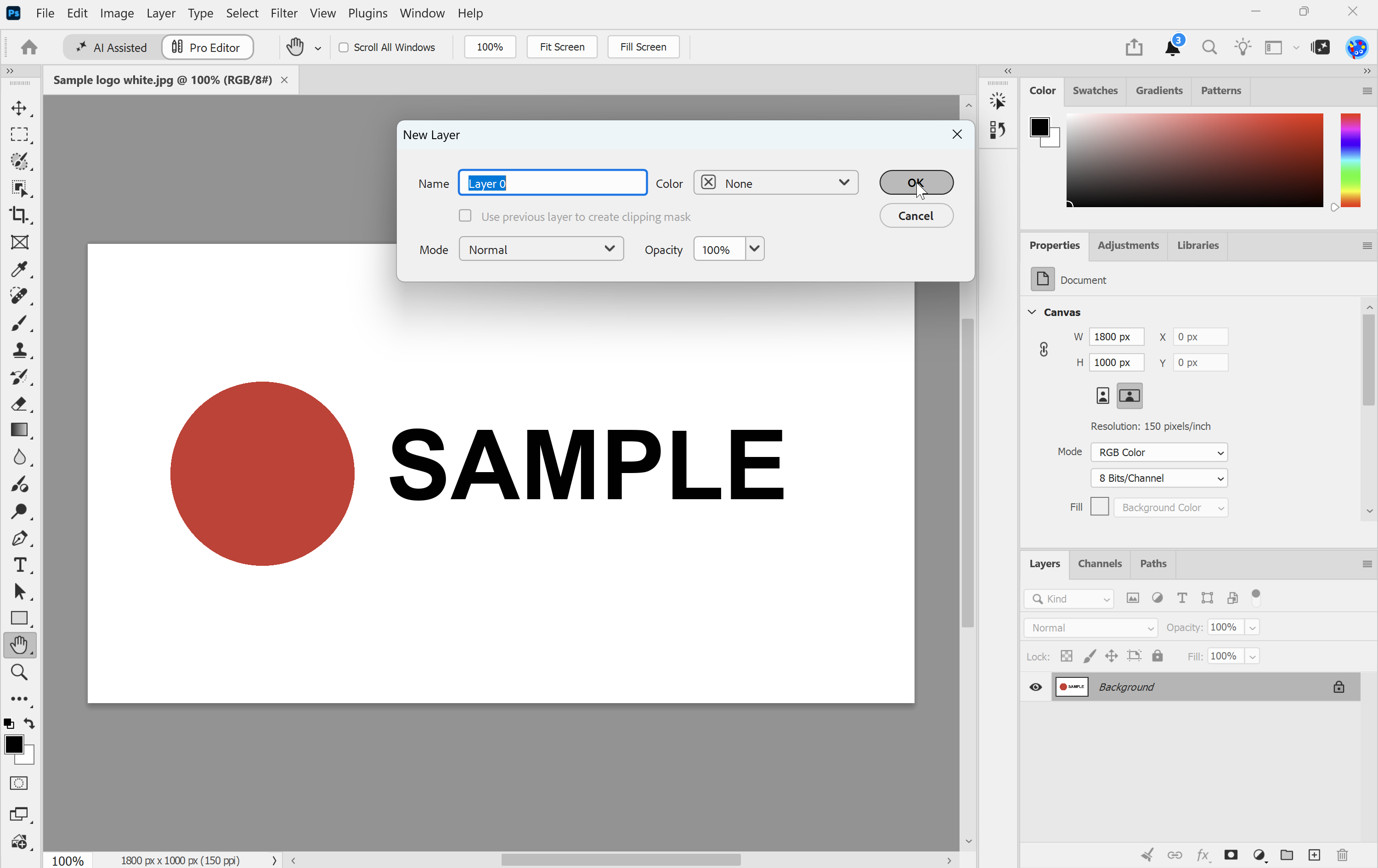Image resolution: width=1378 pixels, height=868 pixels.
Task: Switch to Pro Editor mode
Action: click(x=207, y=47)
